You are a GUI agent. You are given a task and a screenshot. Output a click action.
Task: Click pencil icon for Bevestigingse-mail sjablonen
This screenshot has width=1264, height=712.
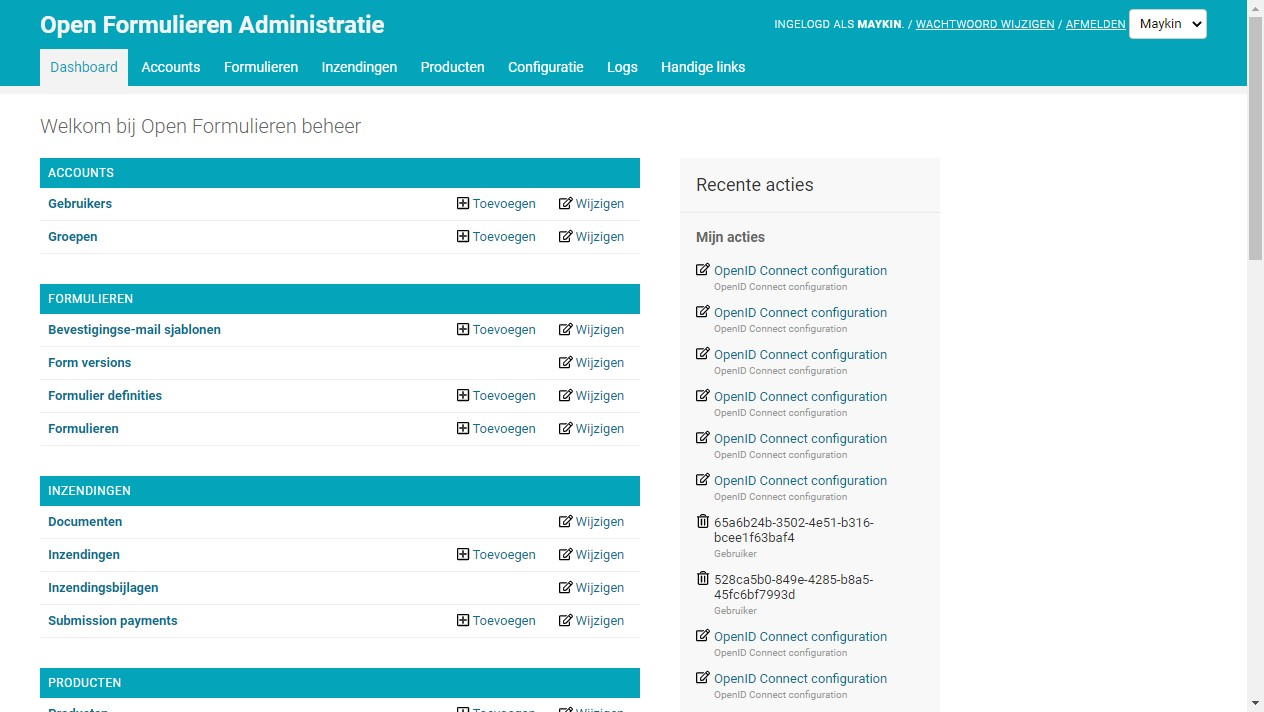[x=566, y=329]
